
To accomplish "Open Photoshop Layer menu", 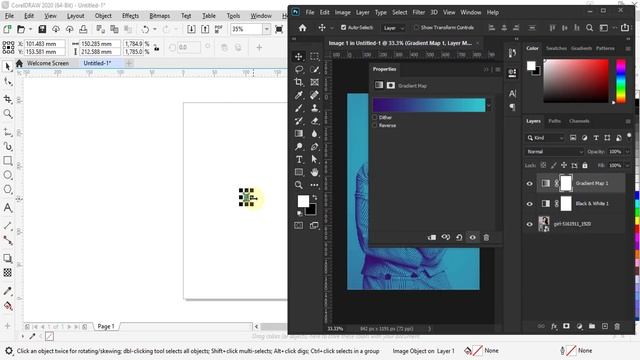I will coord(362,12).
